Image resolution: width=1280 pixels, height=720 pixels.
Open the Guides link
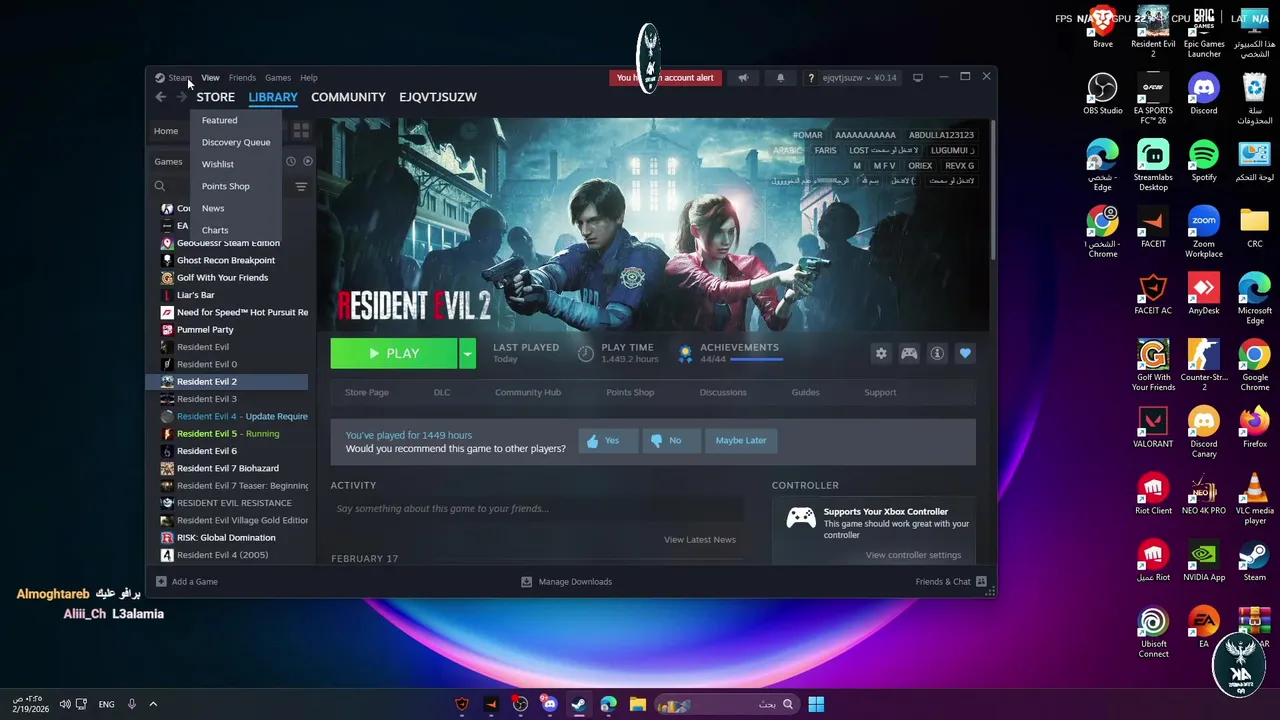tap(805, 392)
